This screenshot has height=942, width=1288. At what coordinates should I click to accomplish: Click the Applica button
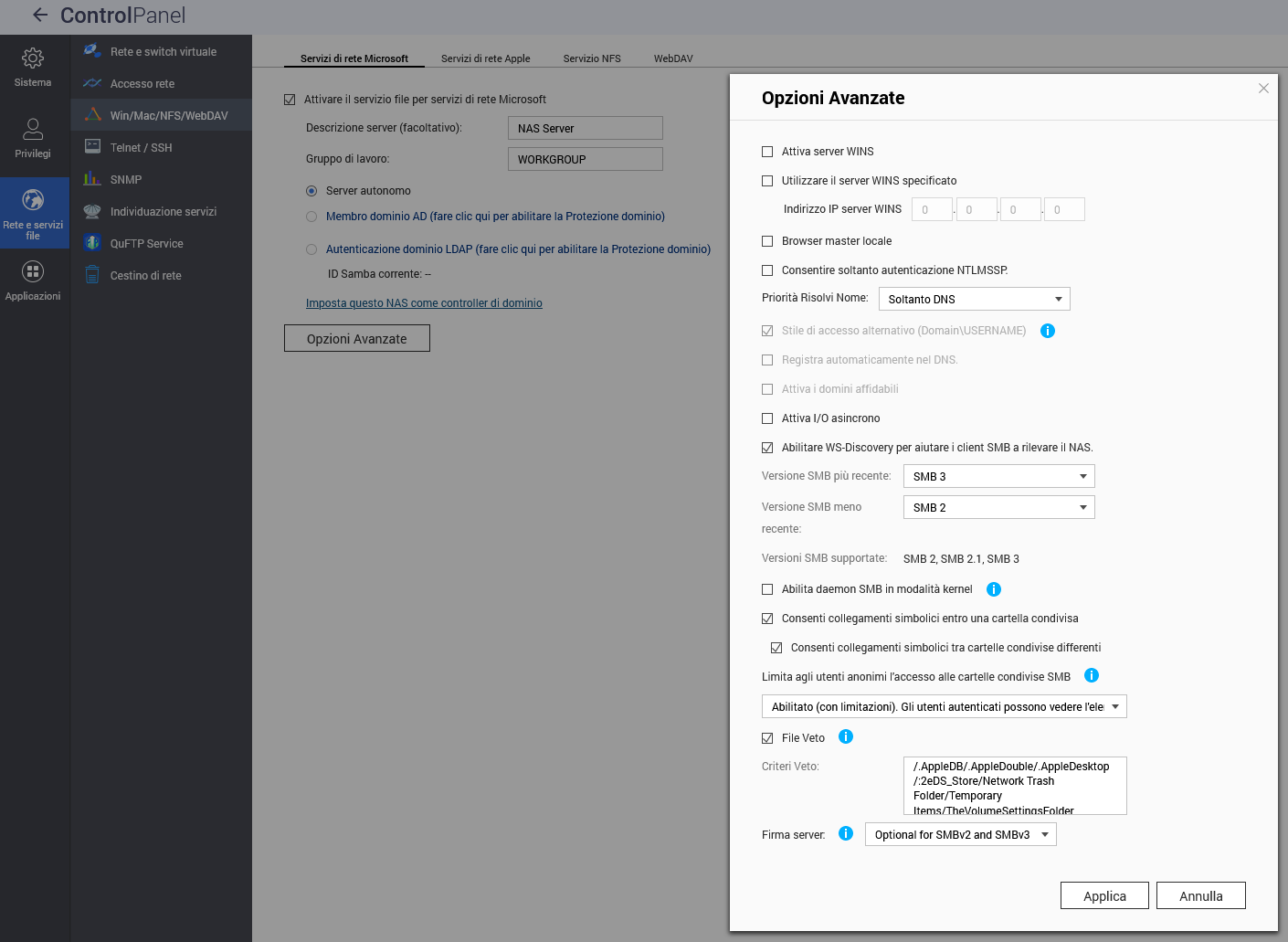pyautogui.click(x=1104, y=896)
